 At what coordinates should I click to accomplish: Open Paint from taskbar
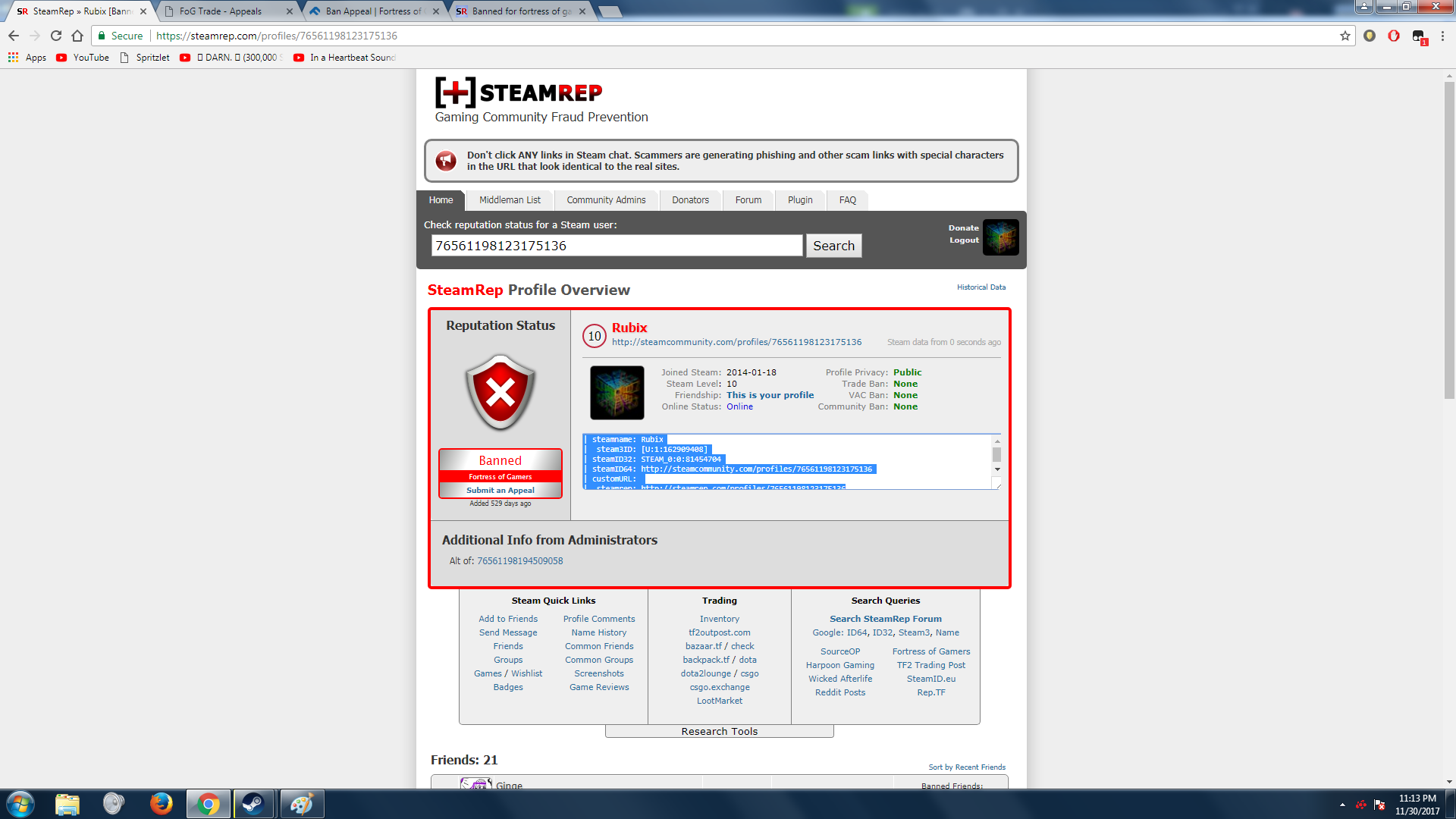301,804
